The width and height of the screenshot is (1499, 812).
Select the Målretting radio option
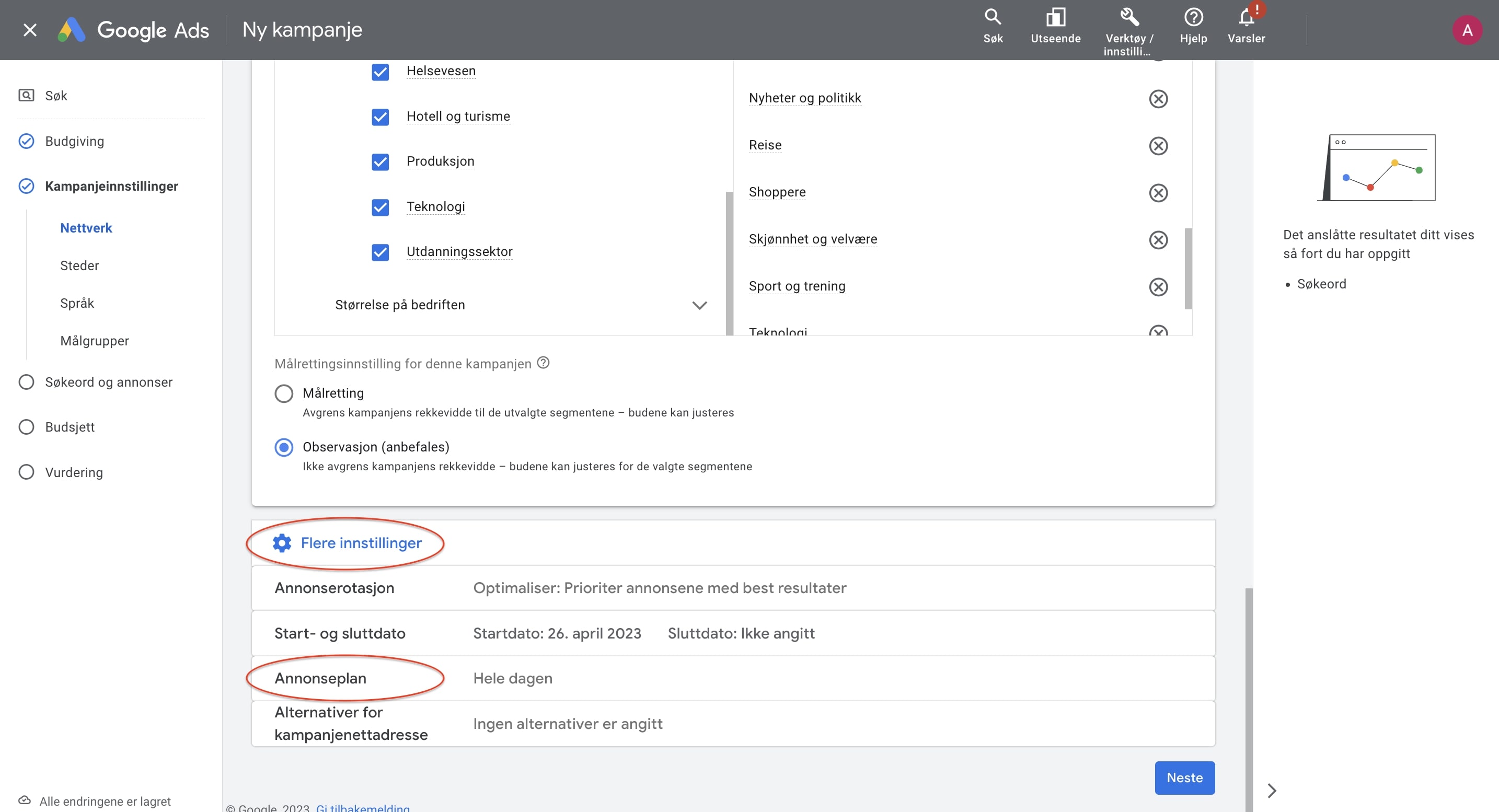coord(284,394)
